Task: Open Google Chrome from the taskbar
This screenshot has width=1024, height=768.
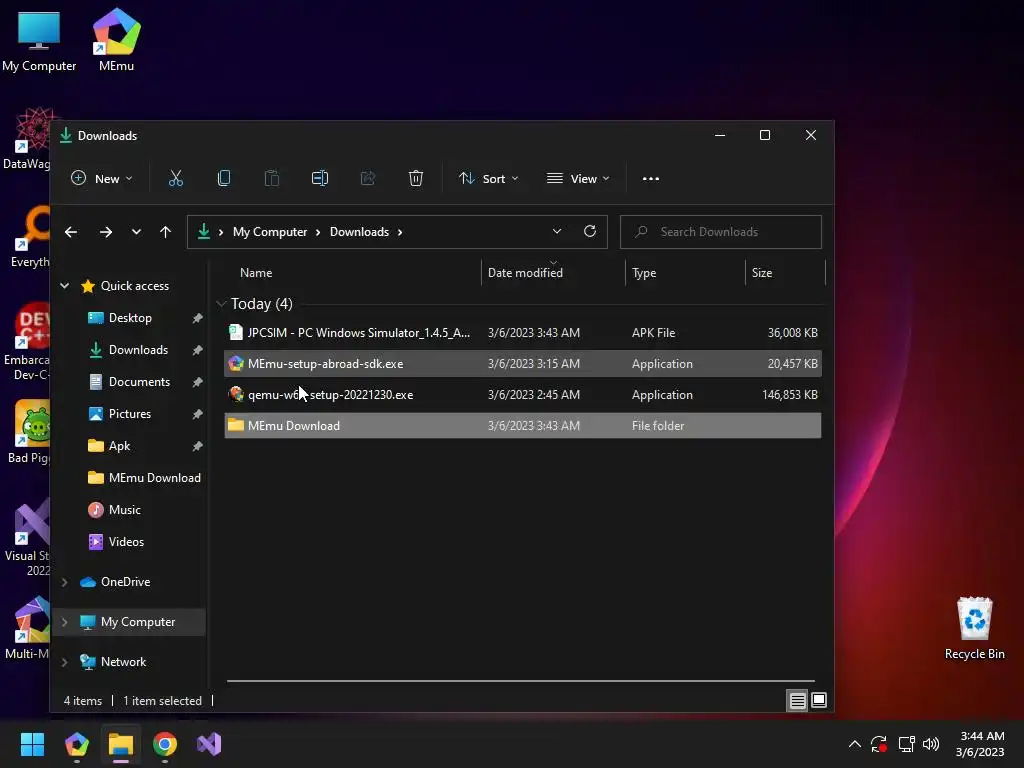Action: (x=165, y=744)
